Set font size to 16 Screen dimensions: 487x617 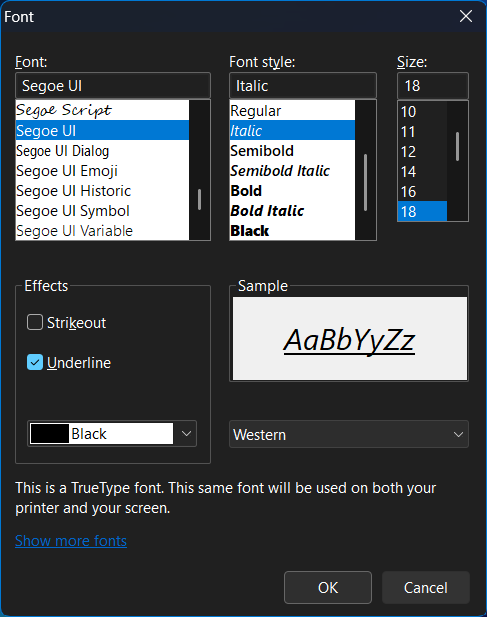(422, 192)
